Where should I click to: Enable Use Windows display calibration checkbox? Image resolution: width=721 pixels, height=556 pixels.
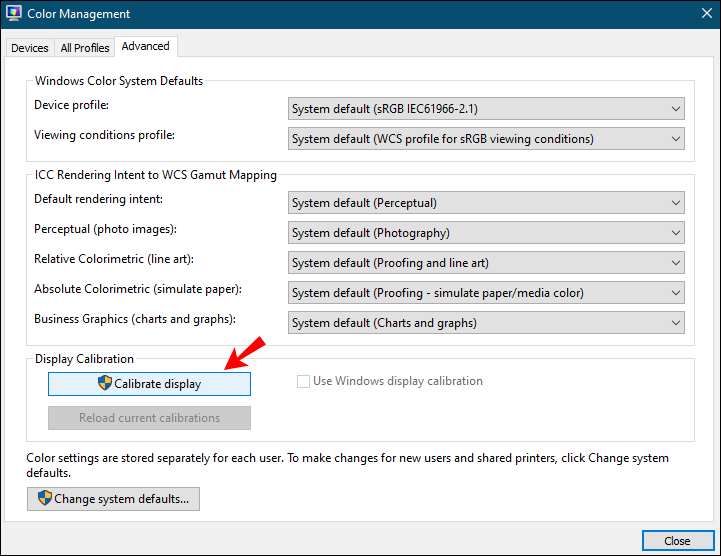point(303,381)
